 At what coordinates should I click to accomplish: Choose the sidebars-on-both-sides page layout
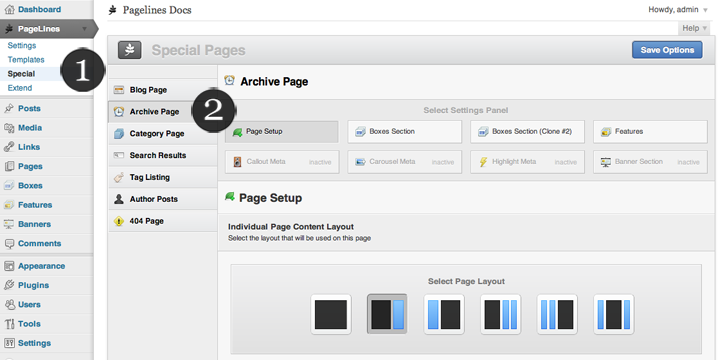click(614, 314)
